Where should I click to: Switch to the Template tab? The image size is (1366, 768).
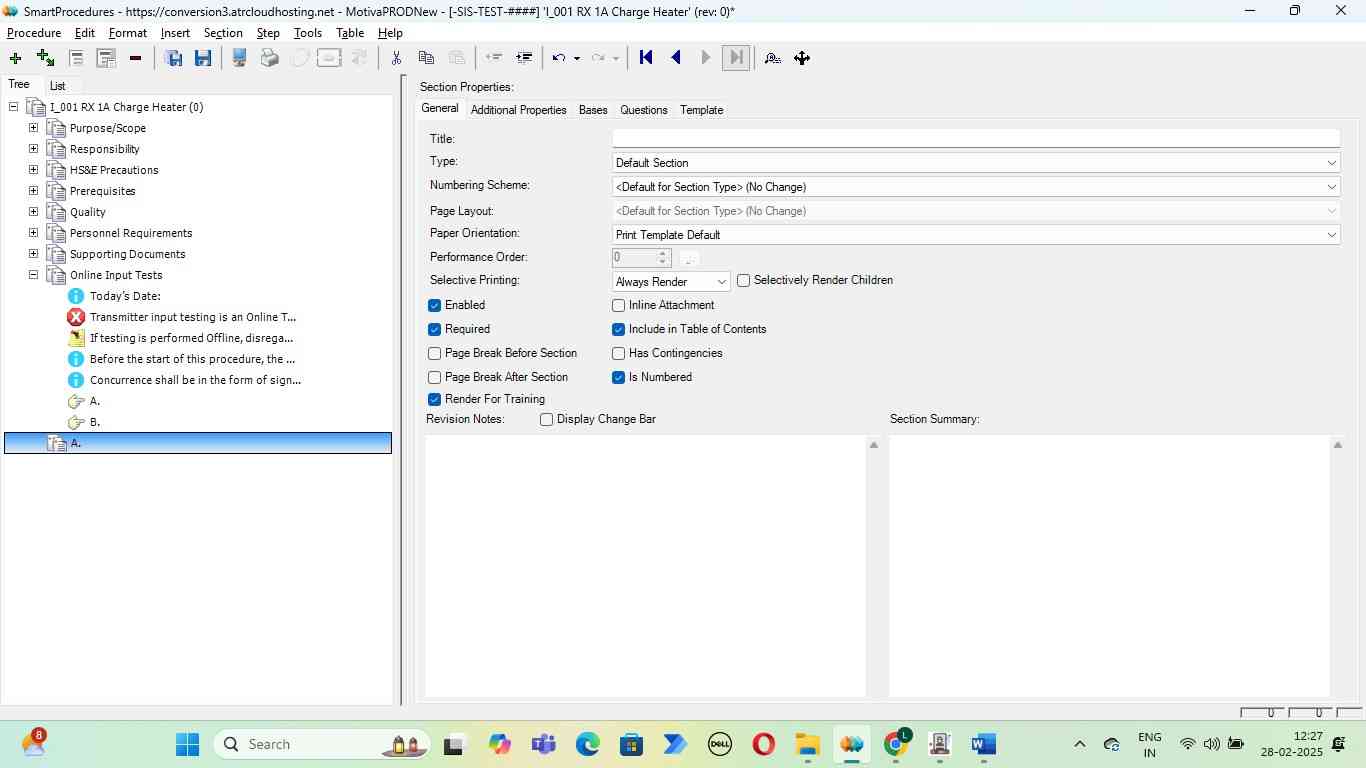point(701,110)
